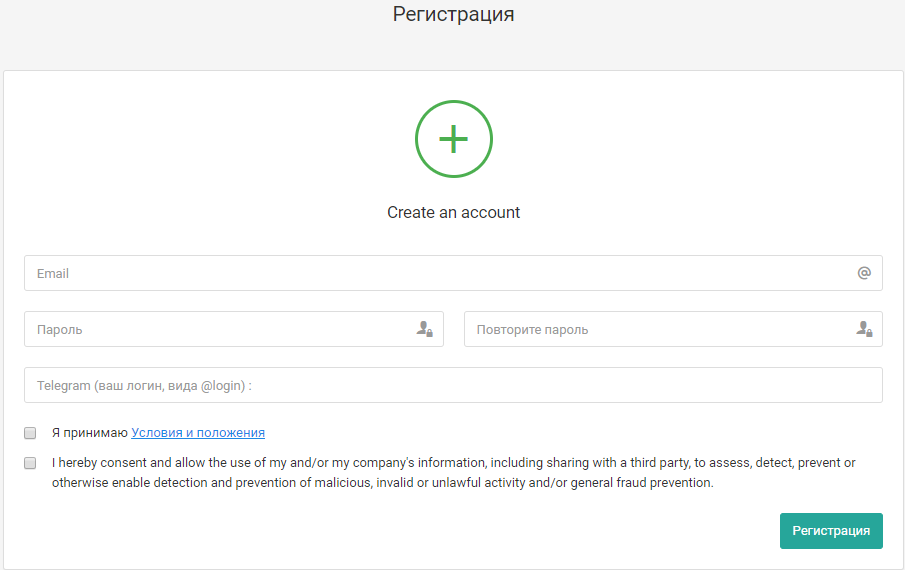
Task: Click the Email placeholder text
Action: tap(53, 273)
